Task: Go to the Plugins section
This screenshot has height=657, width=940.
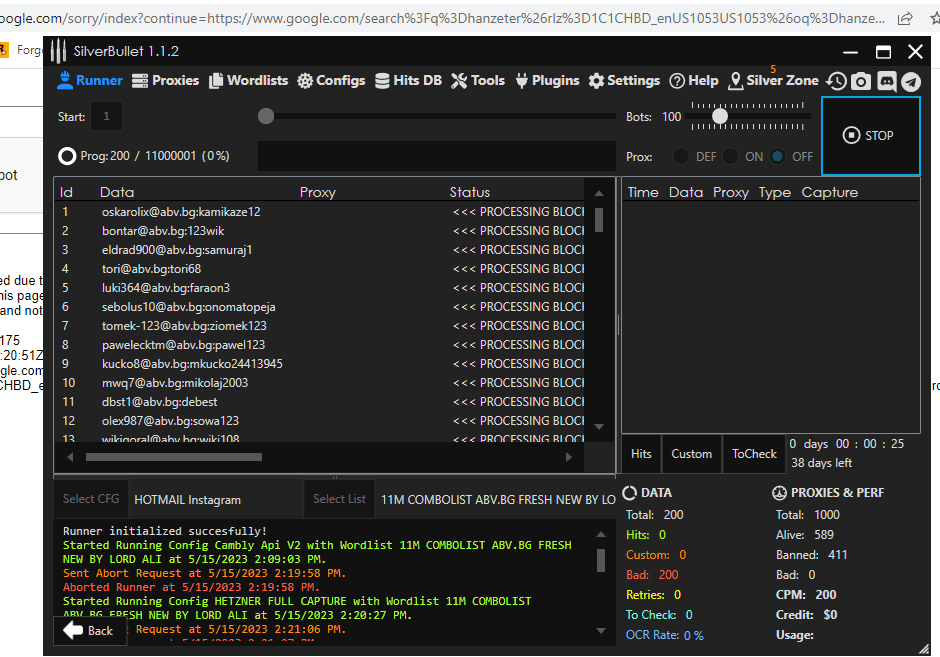Action: pyautogui.click(x=546, y=81)
